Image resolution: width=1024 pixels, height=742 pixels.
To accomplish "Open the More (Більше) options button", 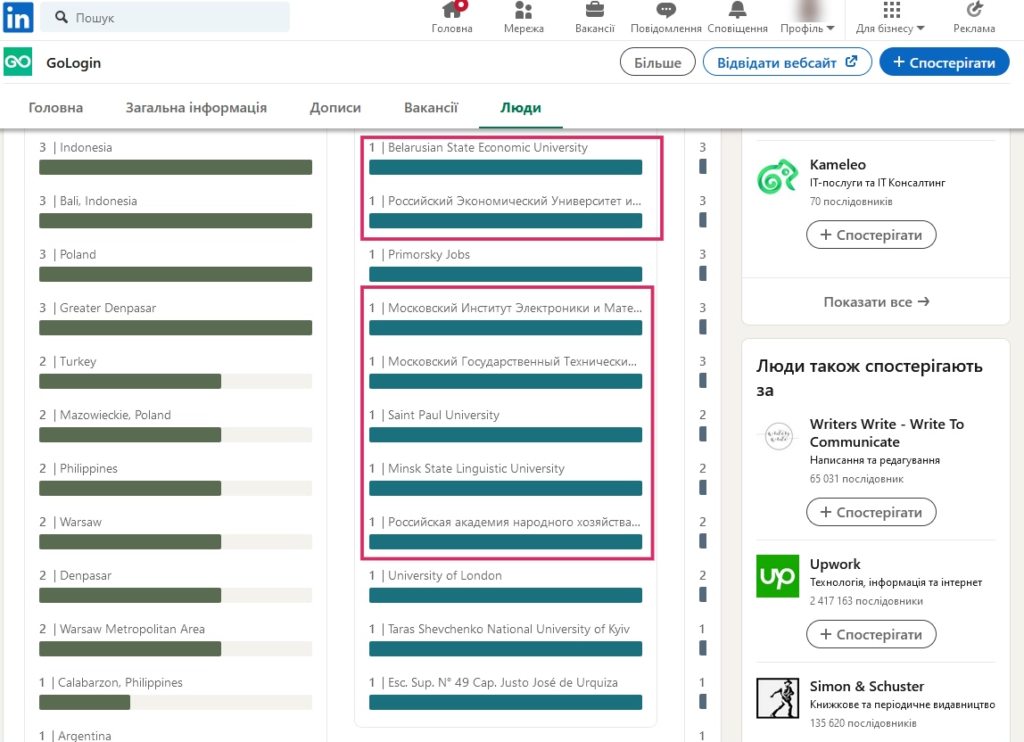I will [657, 62].
